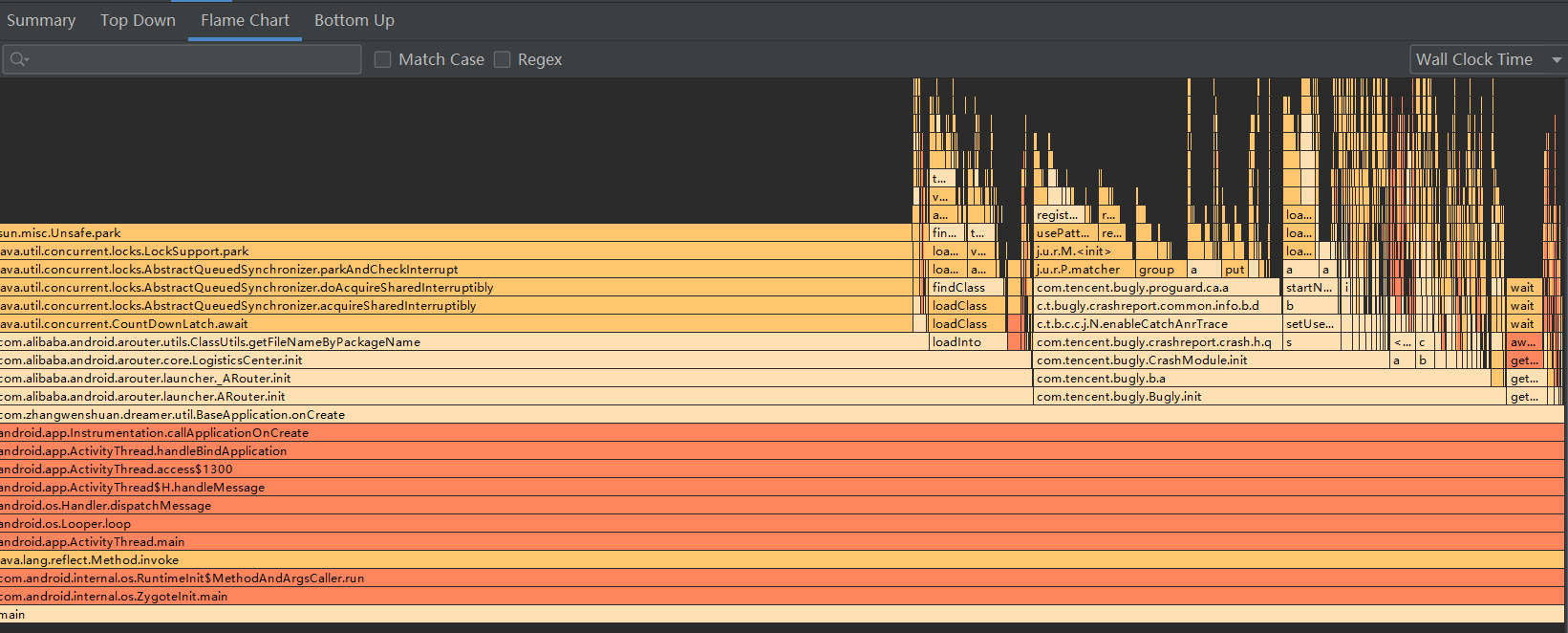Click ActivityThread$H.handleMessage frame

782,488
